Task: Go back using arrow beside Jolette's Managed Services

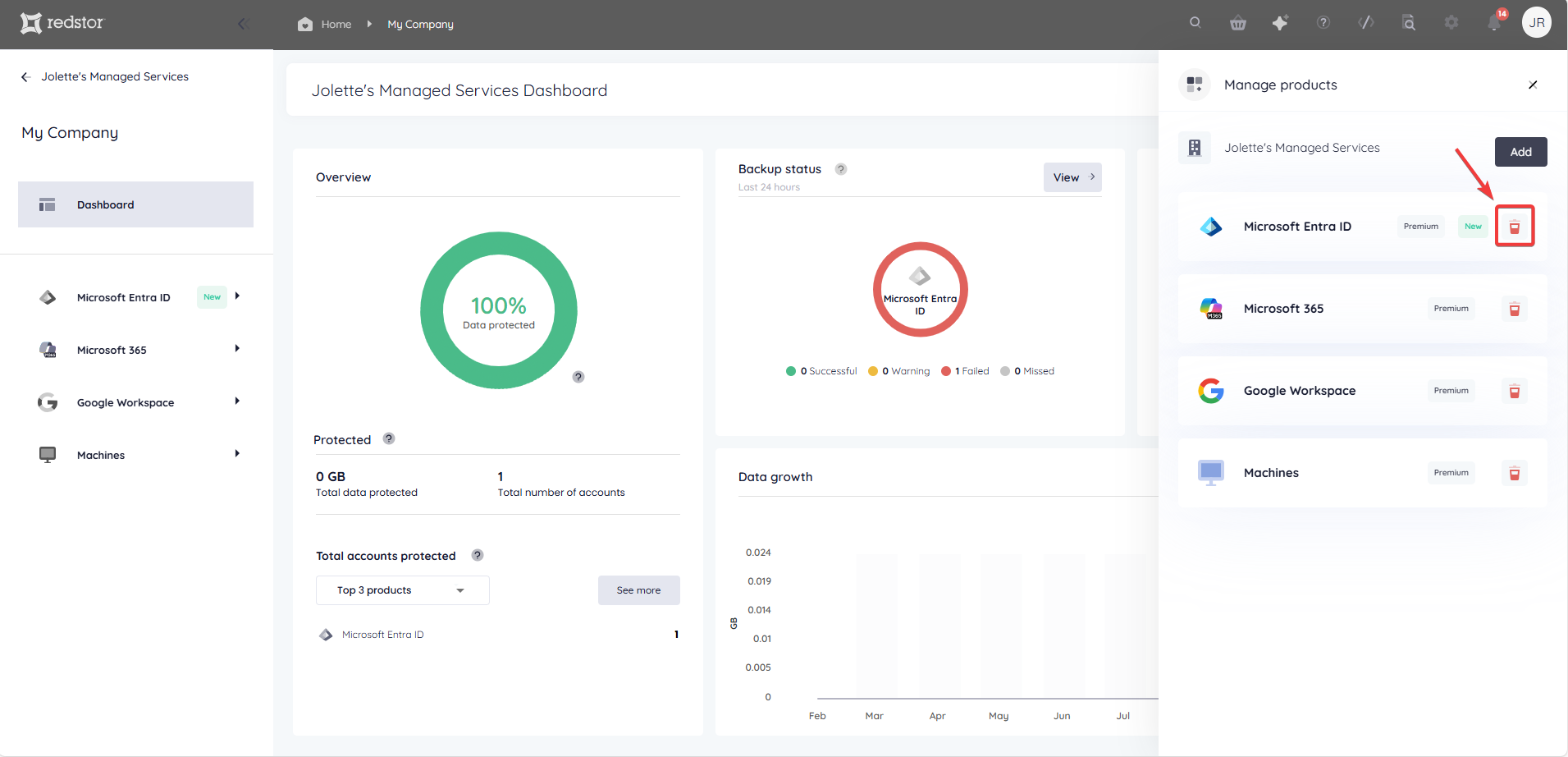Action: [25, 76]
